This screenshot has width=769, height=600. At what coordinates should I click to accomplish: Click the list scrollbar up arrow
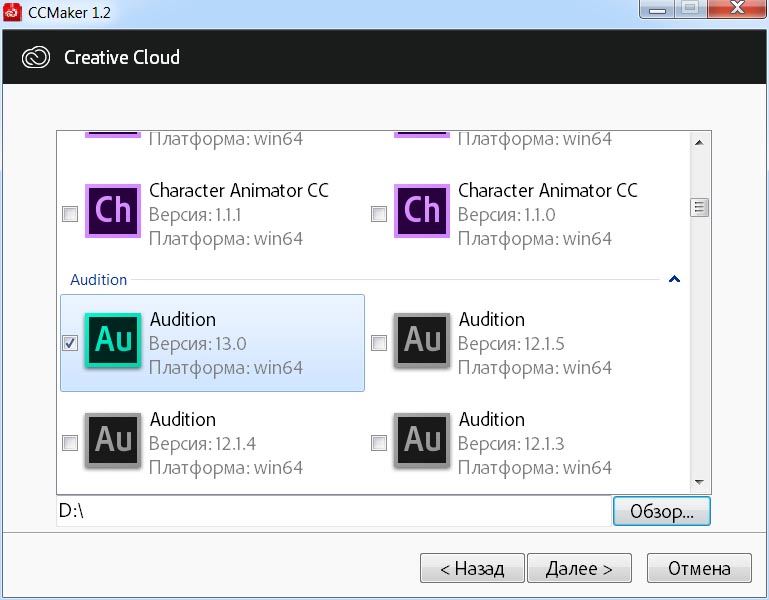click(x=700, y=143)
